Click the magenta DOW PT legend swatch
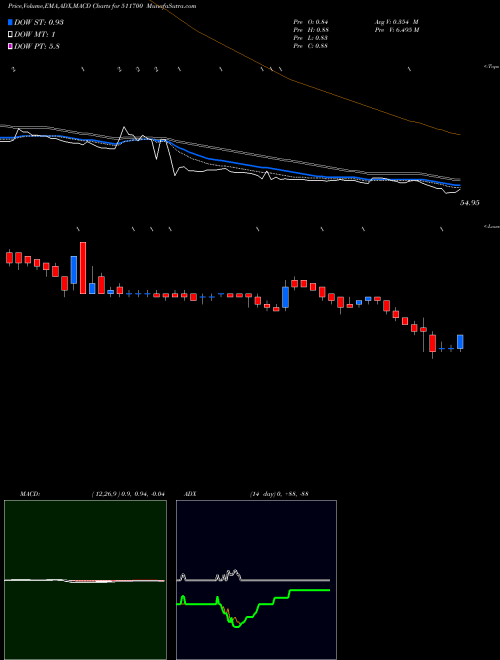This screenshot has width=500, height=660. coord(10,46)
